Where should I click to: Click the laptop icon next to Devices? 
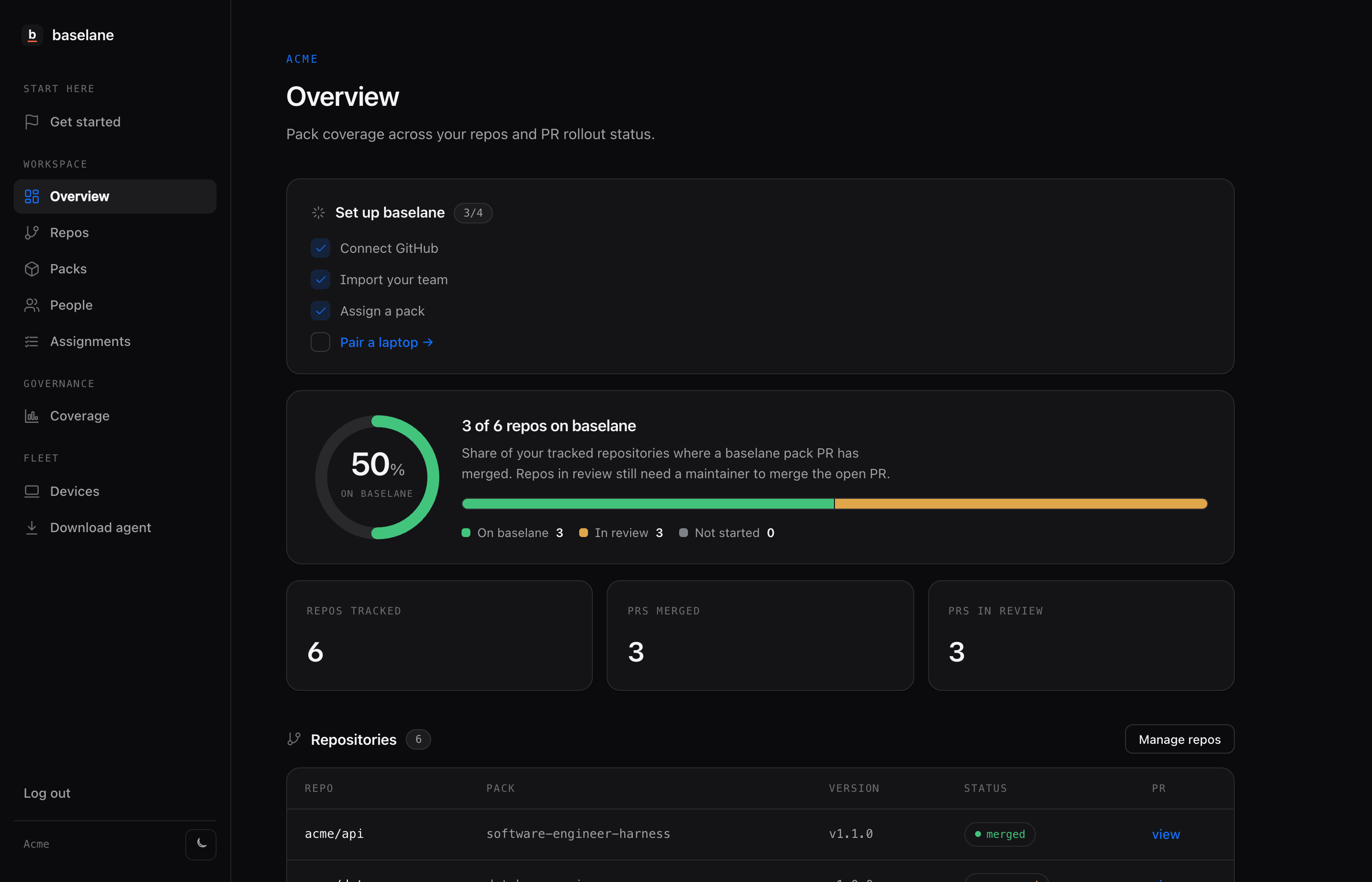click(x=31, y=491)
